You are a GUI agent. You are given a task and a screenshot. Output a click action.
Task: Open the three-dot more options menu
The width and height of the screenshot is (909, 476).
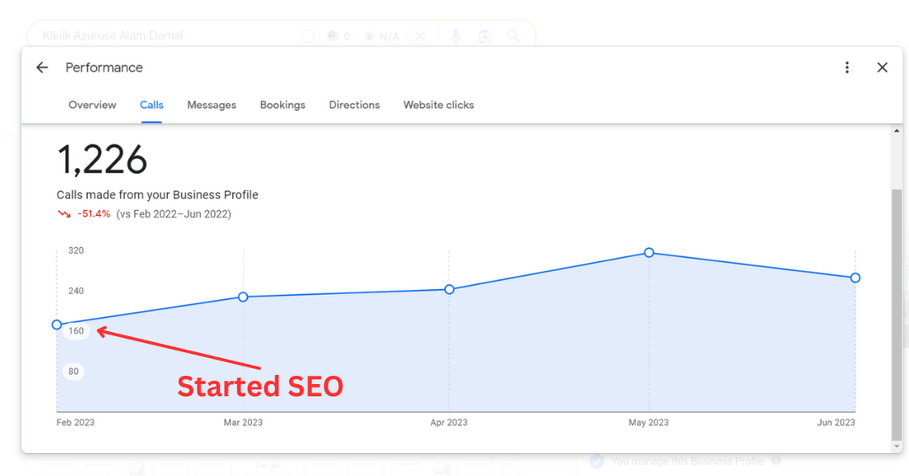coord(847,68)
